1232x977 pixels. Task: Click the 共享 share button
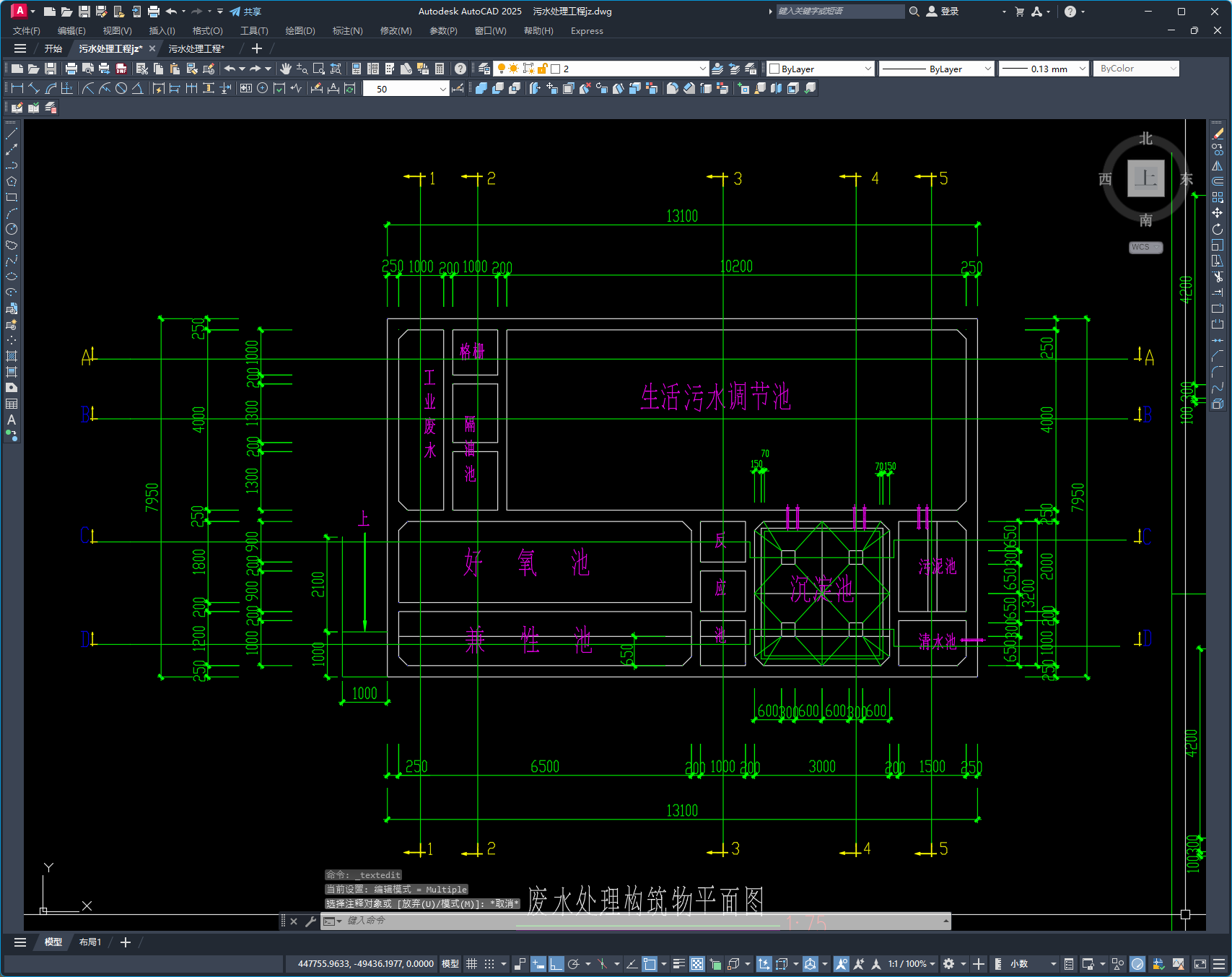click(x=245, y=12)
